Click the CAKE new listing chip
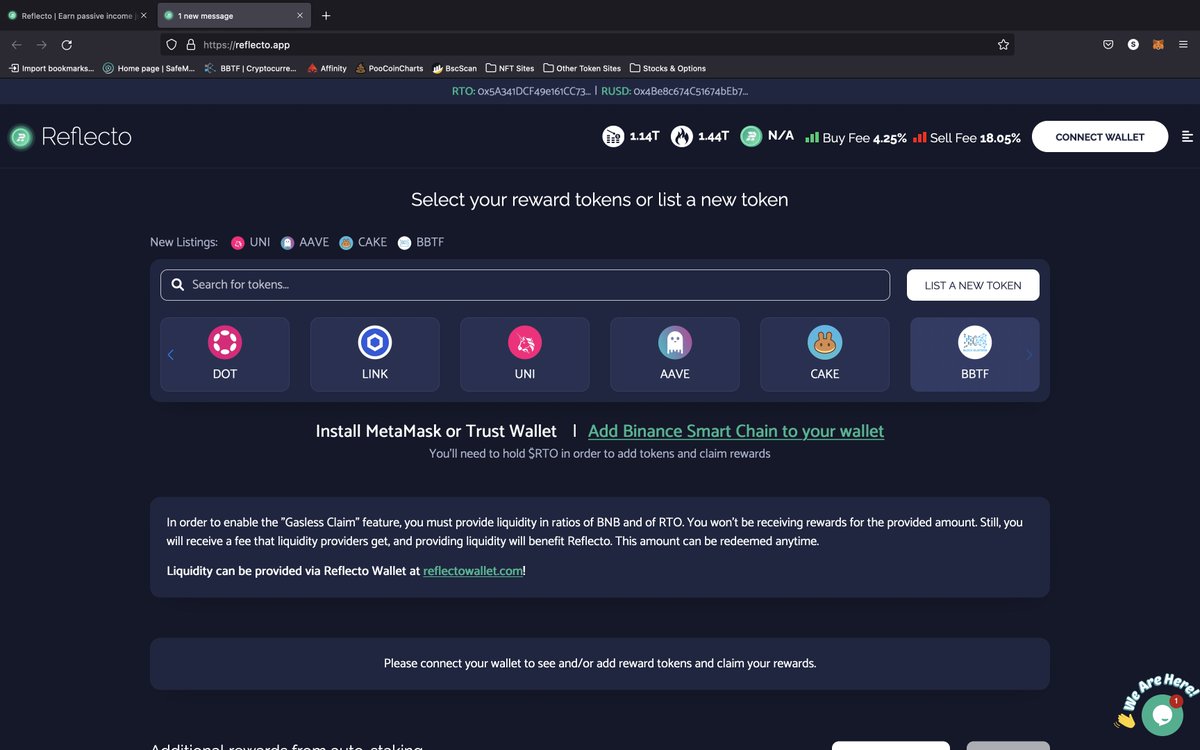 point(363,242)
